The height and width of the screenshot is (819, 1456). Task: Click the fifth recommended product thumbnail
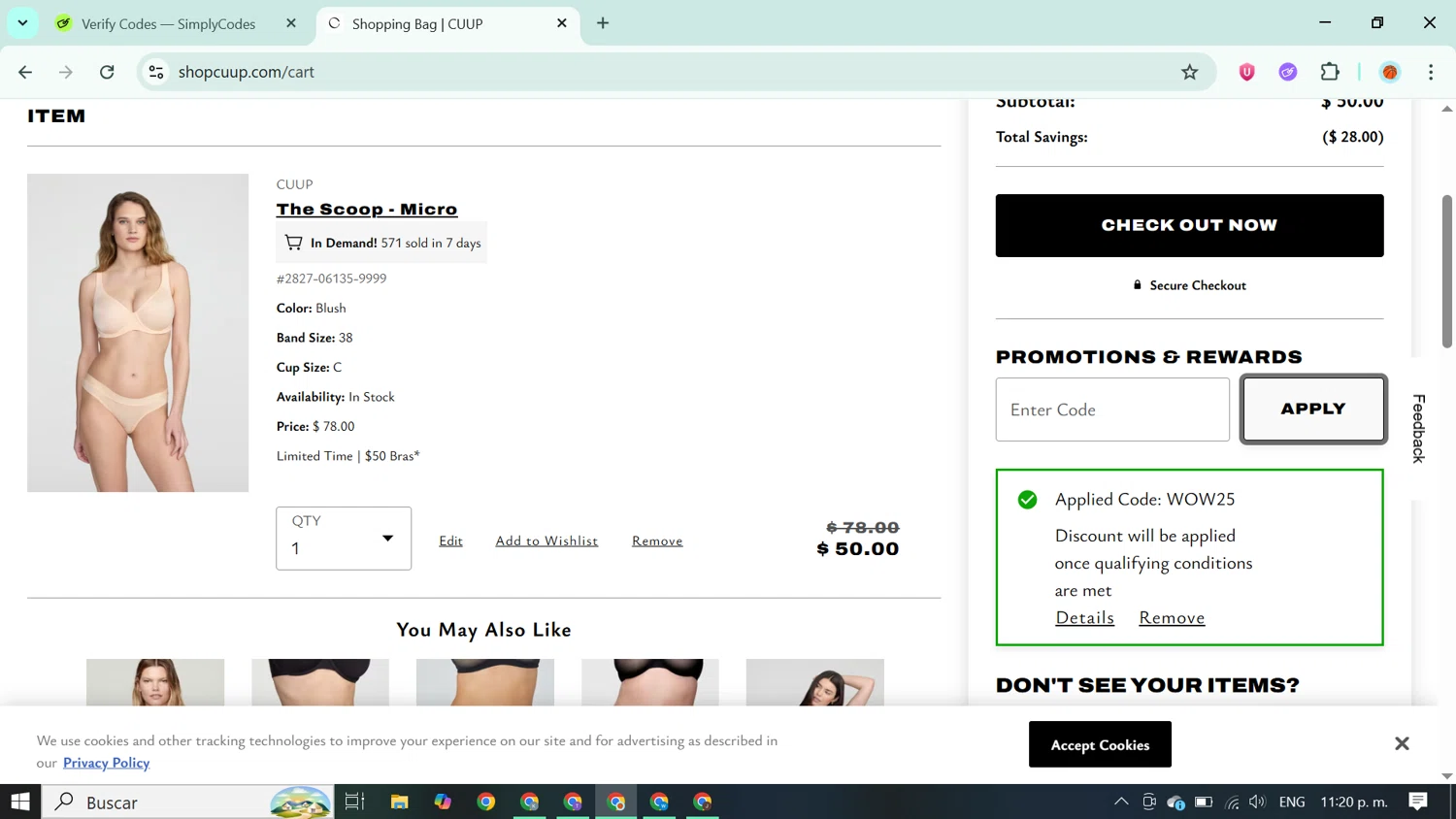coord(815,682)
